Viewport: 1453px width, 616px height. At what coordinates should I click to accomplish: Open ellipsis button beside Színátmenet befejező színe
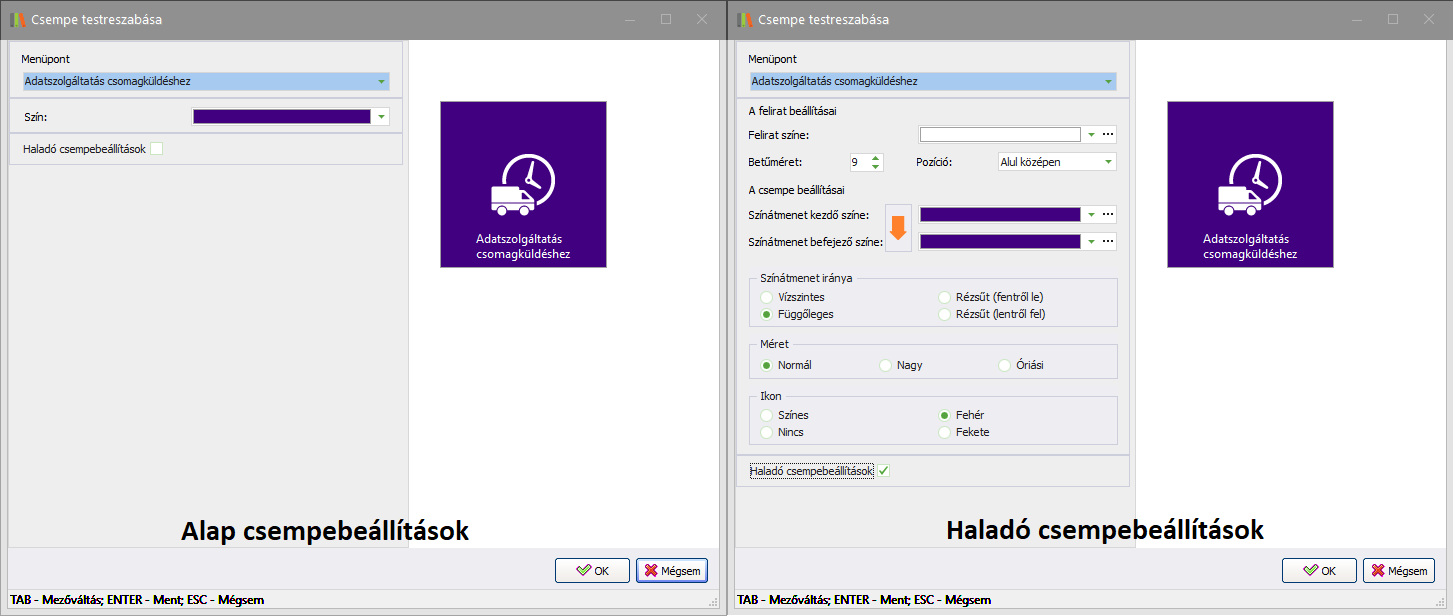click(x=1108, y=242)
